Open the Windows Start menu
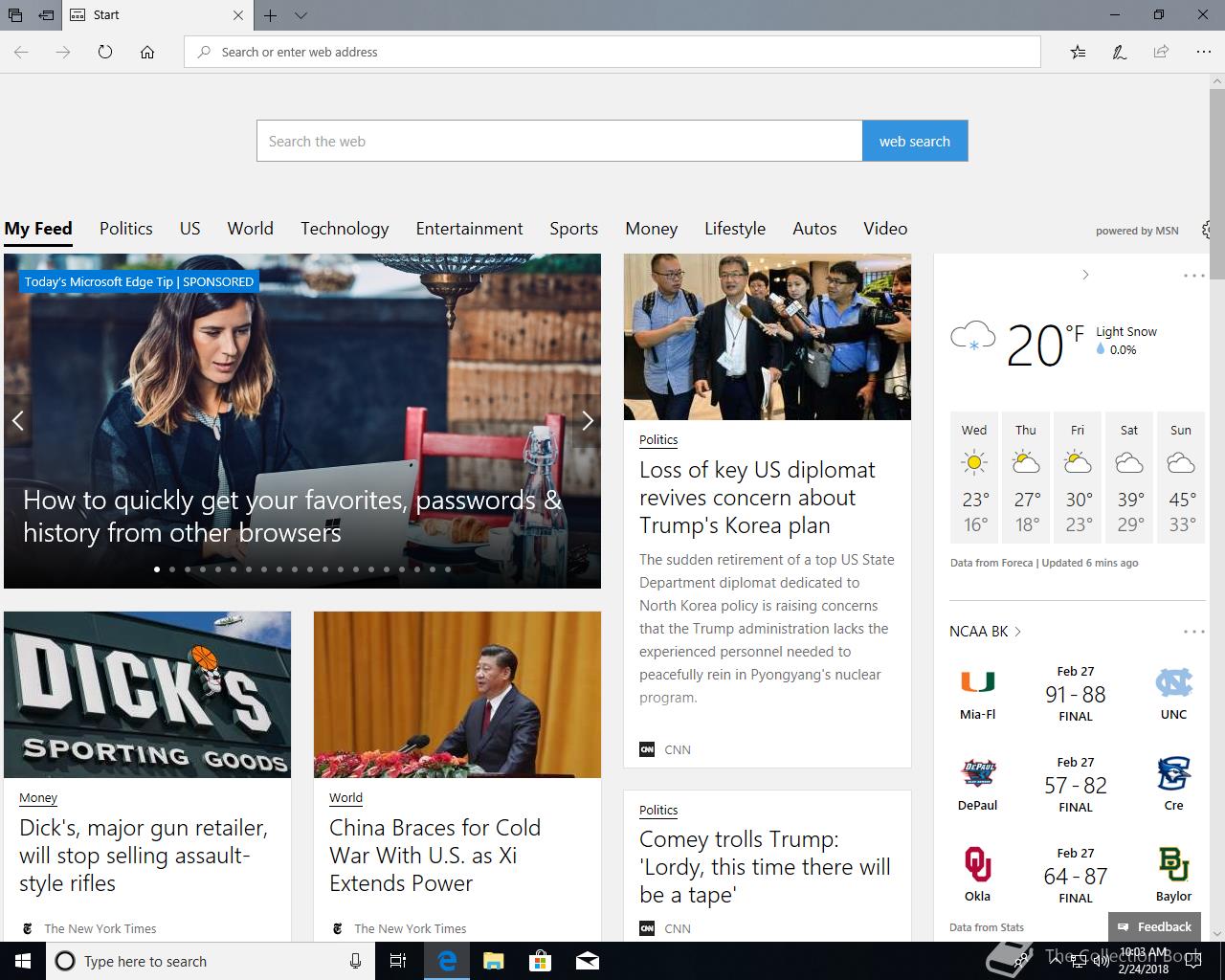 (x=22, y=961)
